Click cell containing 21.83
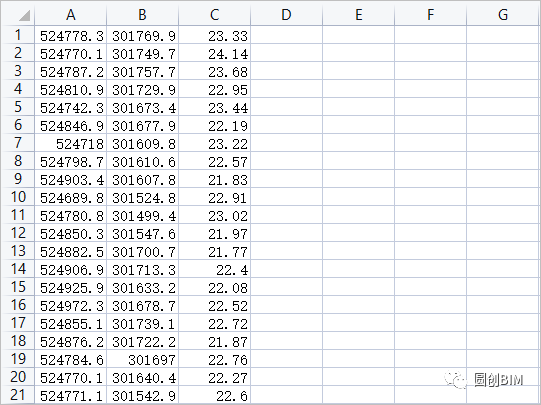This screenshot has height=405, width=541. tap(215, 179)
